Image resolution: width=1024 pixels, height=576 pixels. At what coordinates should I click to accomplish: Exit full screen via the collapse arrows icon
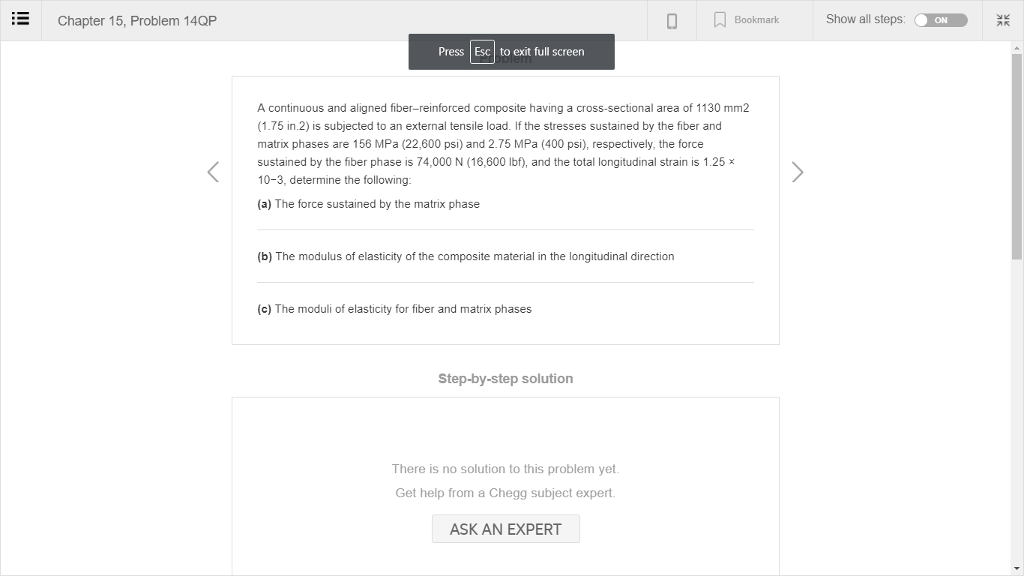1002,19
